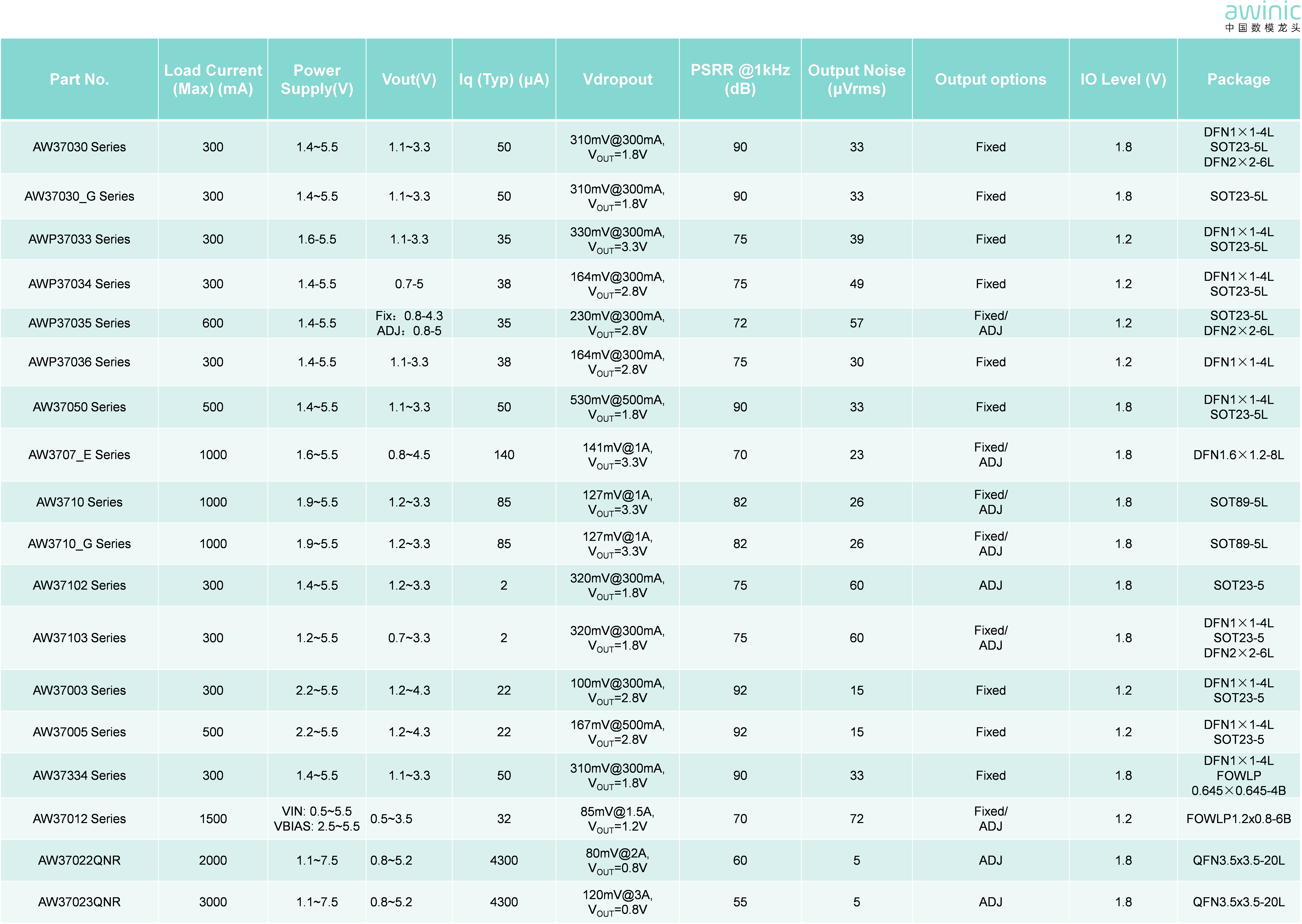
Task: Select the QFN3.5x3.5-20L package for AW37022QNR
Action: (1239, 860)
